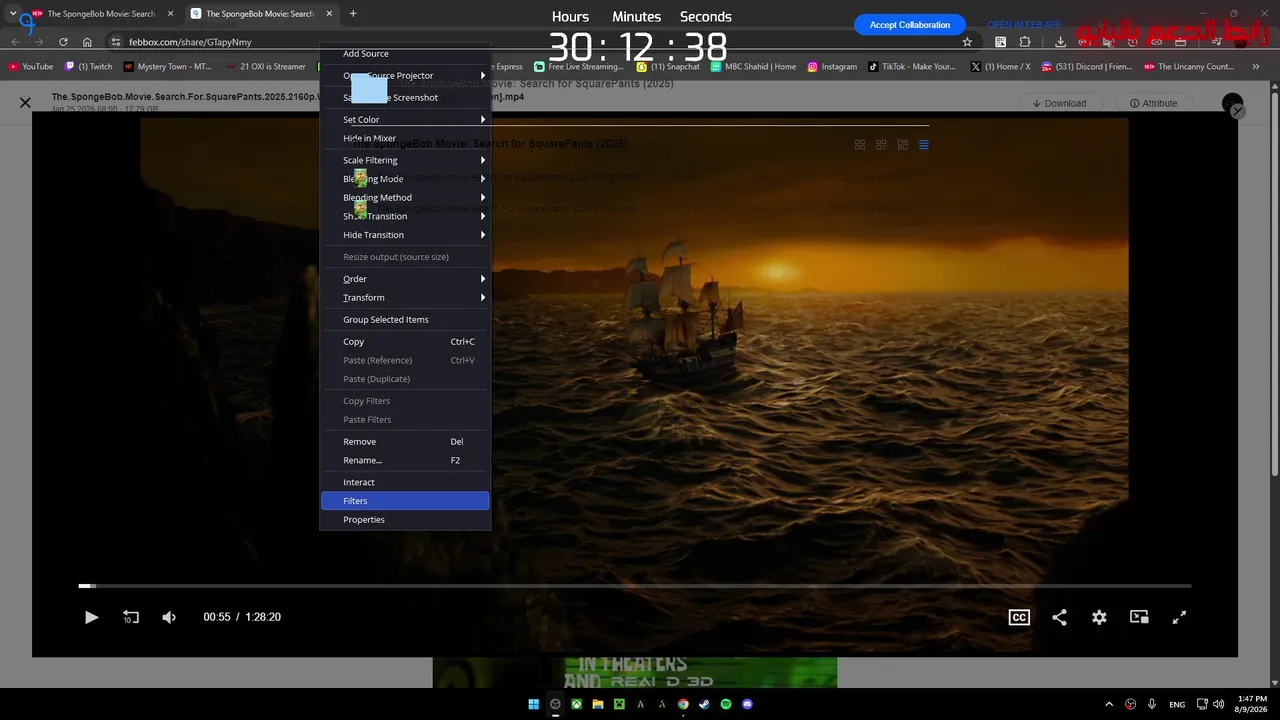This screenshot has height=720, width=1280.
Task: Open the browser extensions puzzle icon
Action: pos(1025,42)
